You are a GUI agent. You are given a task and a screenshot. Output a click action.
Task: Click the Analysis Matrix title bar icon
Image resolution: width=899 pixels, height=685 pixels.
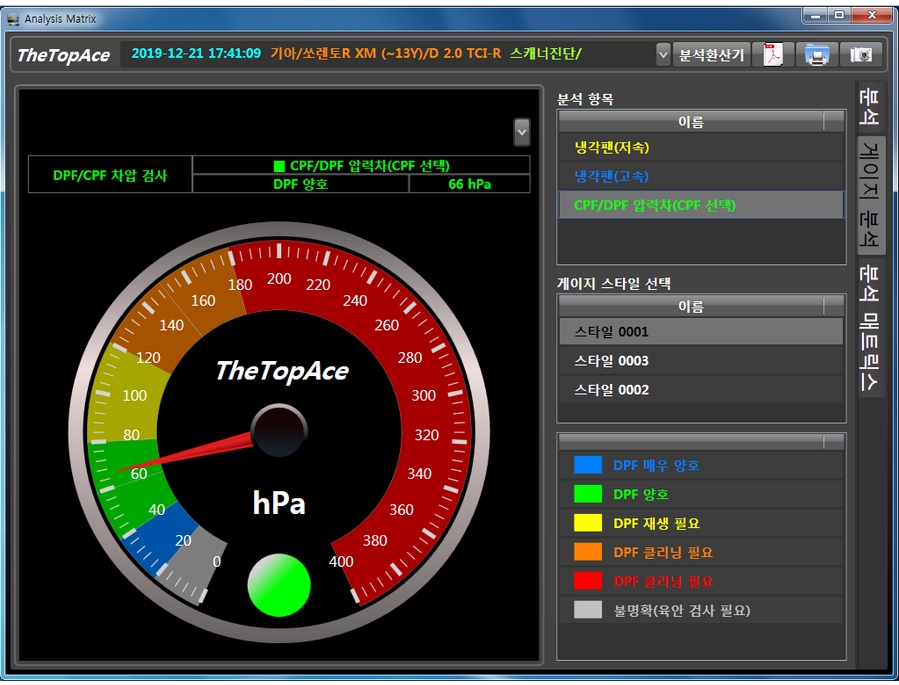pyautogui.click(x=13, y=17)
